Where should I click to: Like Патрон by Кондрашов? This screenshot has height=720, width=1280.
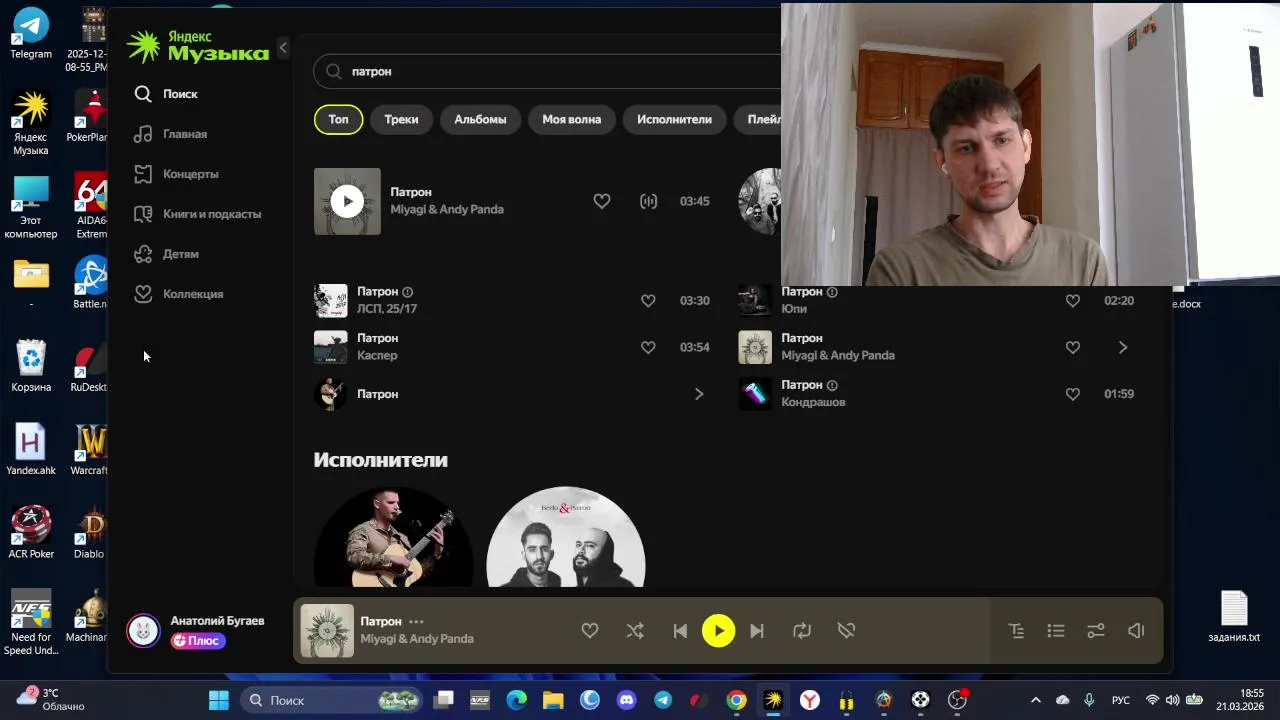[1073, 394]
